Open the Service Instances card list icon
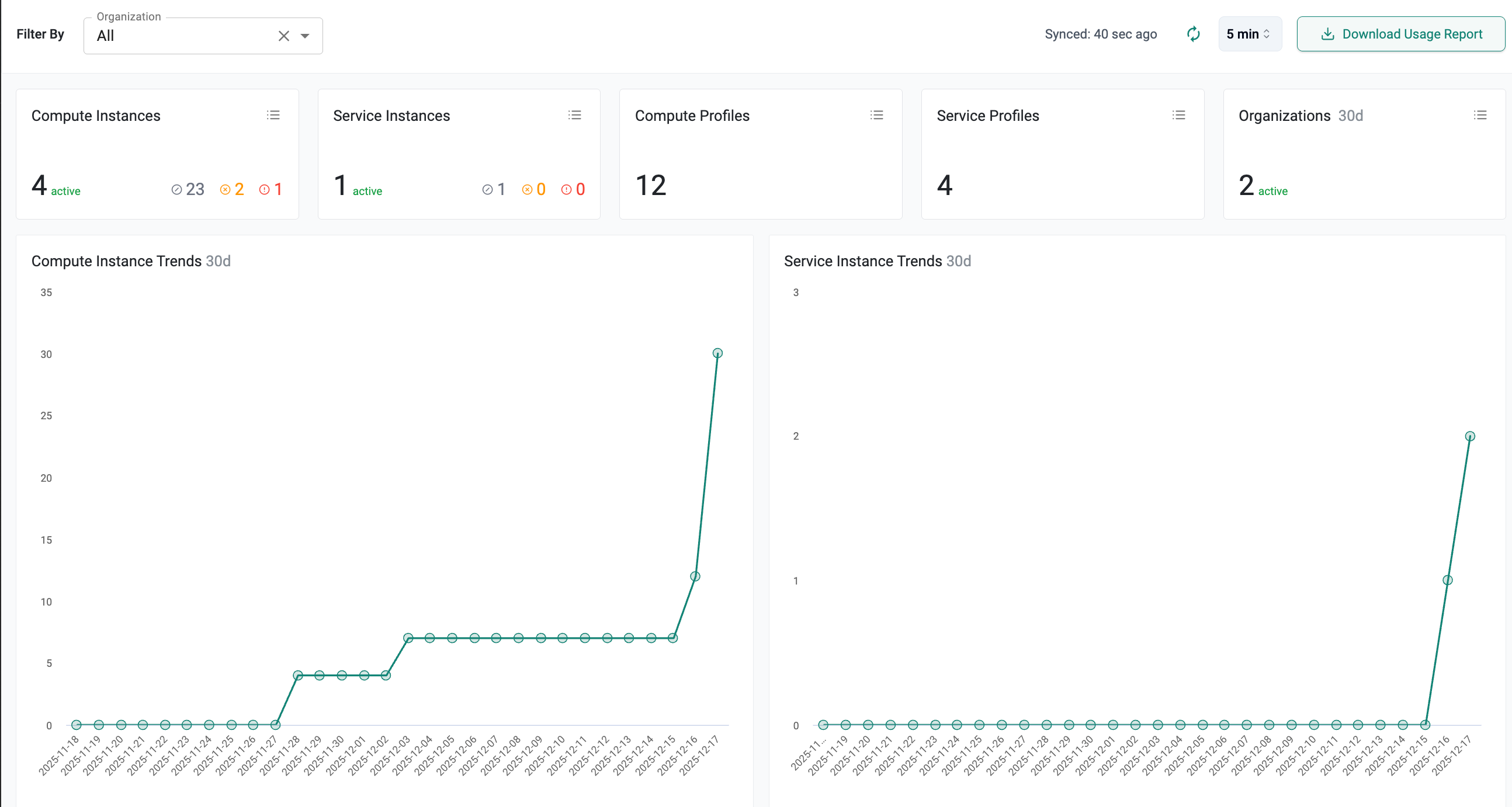Screen dimensions: 1512x807 tap(575, 115)
